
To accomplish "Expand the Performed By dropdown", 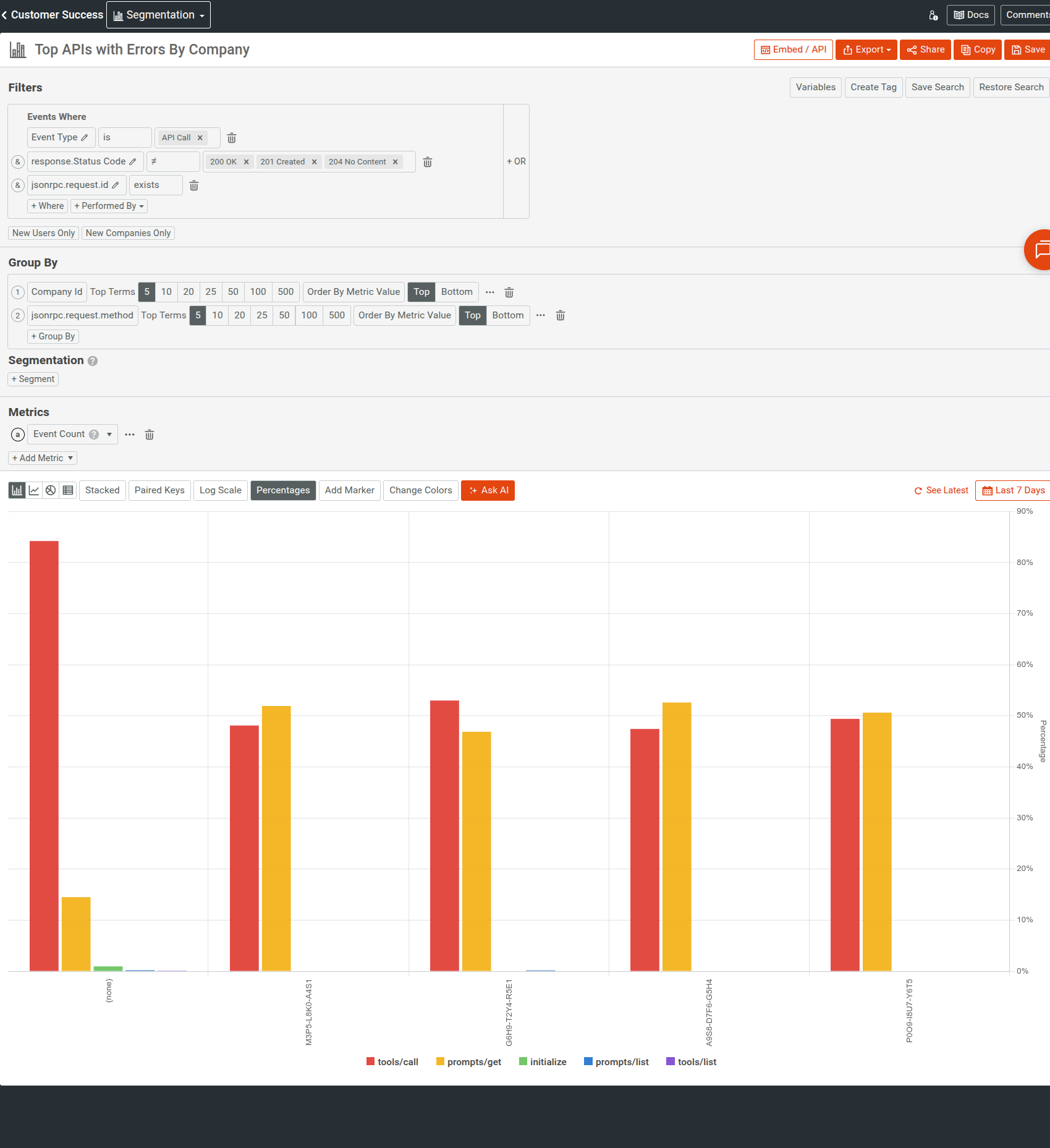I will point(109,206).
